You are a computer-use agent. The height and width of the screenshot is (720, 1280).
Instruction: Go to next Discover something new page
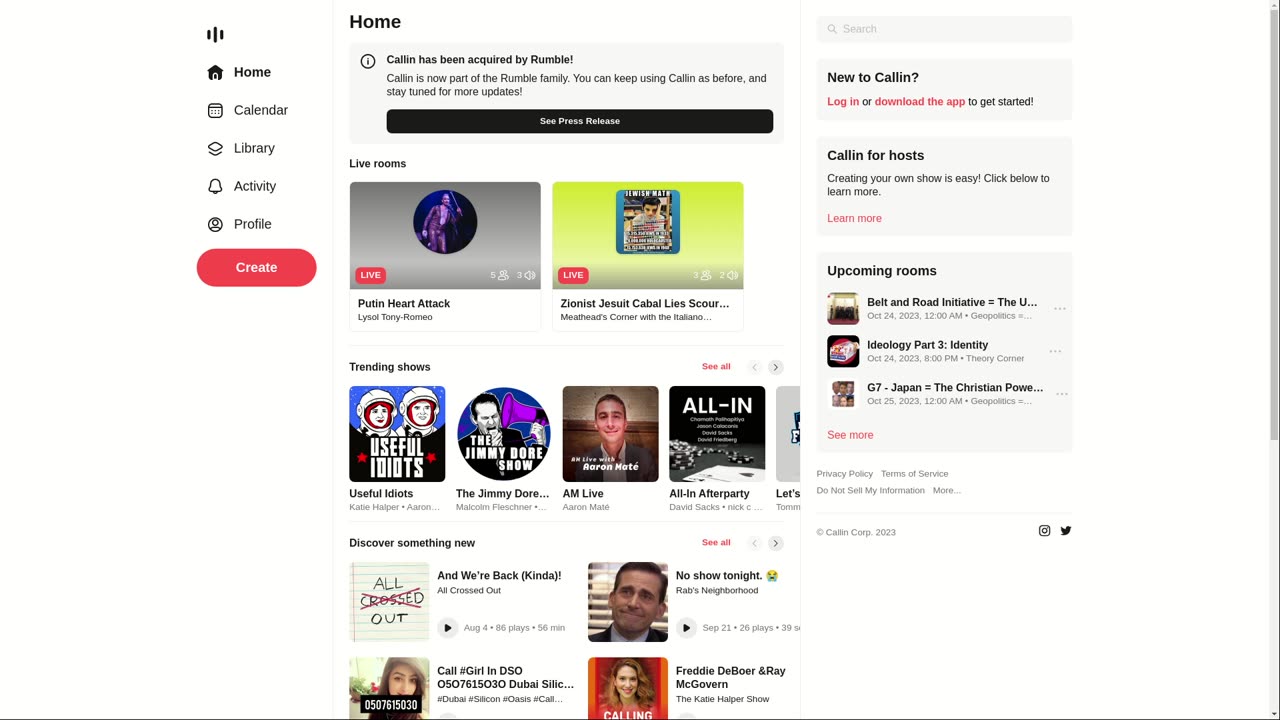tap(776, 543)
